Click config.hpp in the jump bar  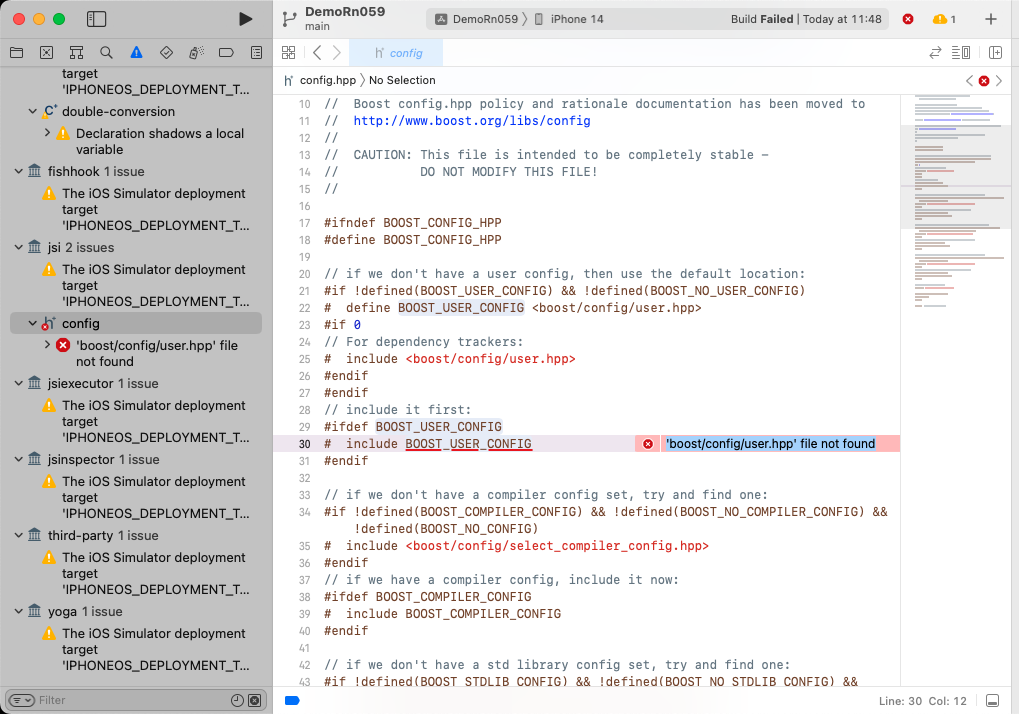(x=327, y=80)
